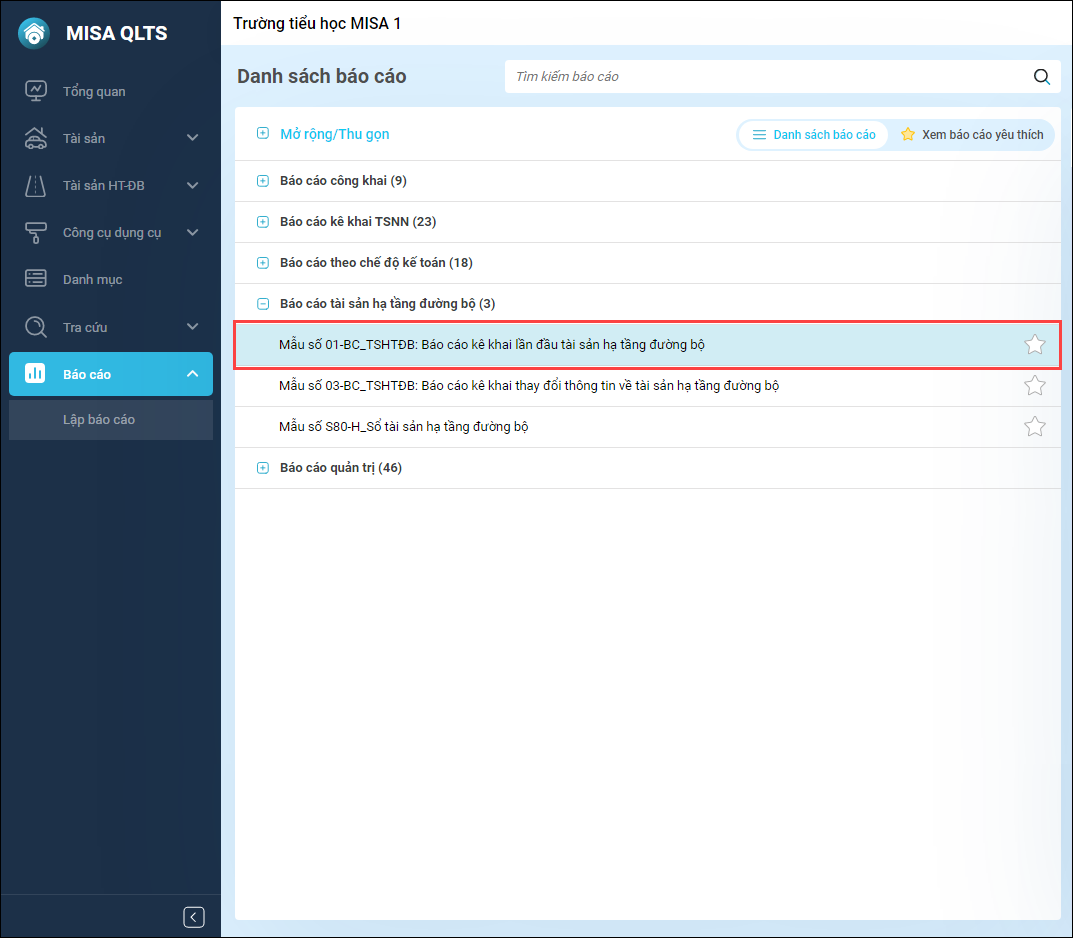Click the MISA QLTS logo icon

pyautogui.click(x=34, y=33)
